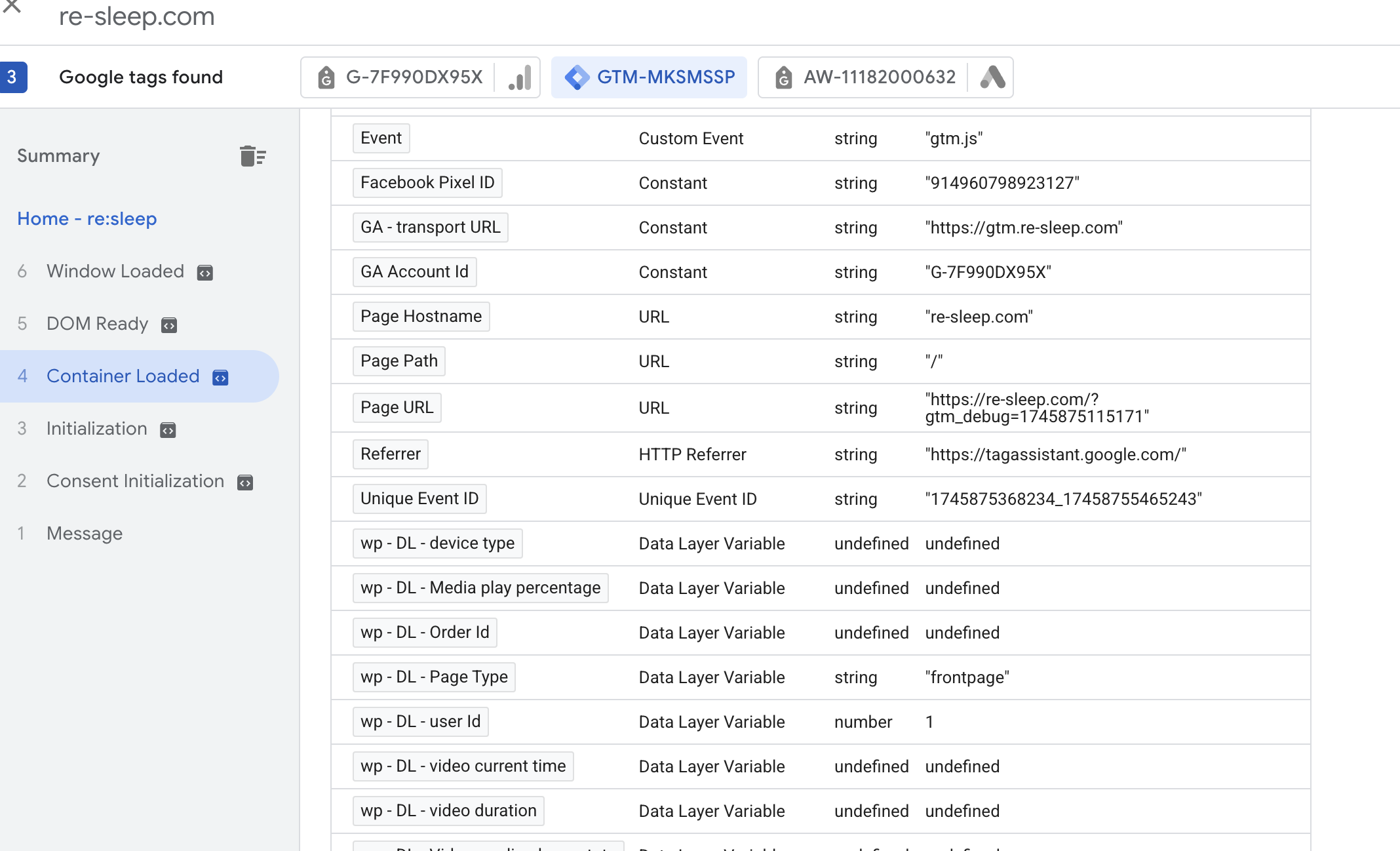Select the AW-11182000632 tag tab
Viewport: 1400px width, 851px height.
click(x=885, y=77)
